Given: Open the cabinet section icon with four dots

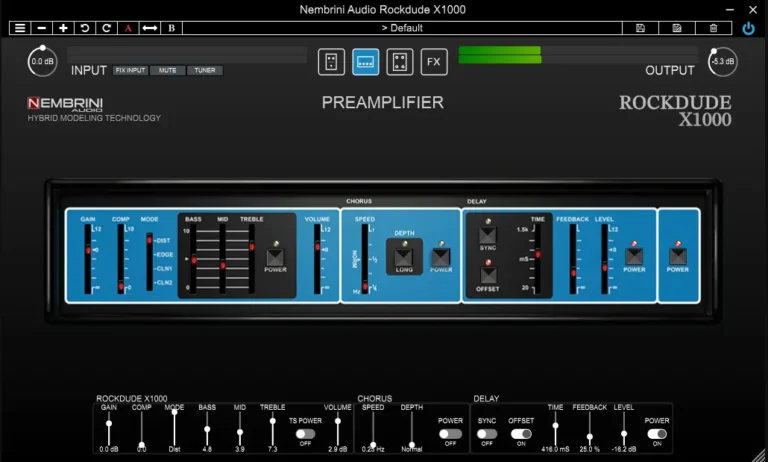Looking at the screenshot, I should coord(400,62).
